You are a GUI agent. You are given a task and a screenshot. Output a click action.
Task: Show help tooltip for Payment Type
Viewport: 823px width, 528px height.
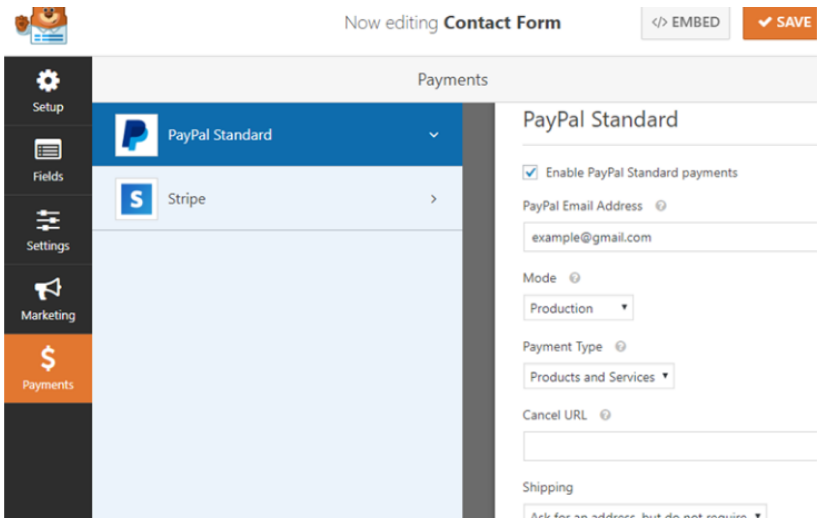click(x=620, y=346)
